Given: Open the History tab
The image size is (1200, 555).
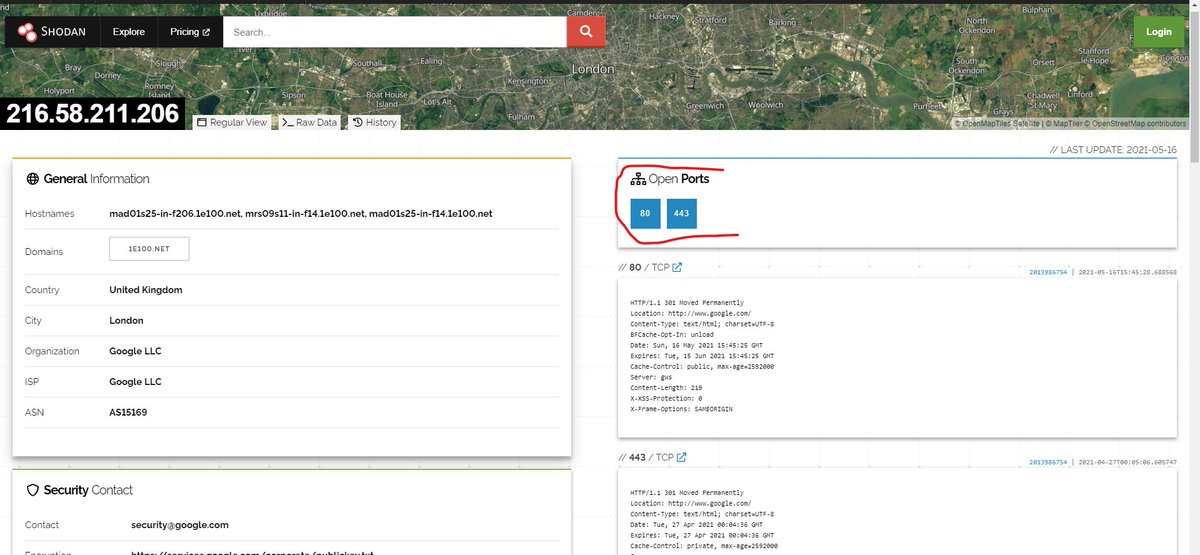Looking at the screenshot, I should pos(374,122).
